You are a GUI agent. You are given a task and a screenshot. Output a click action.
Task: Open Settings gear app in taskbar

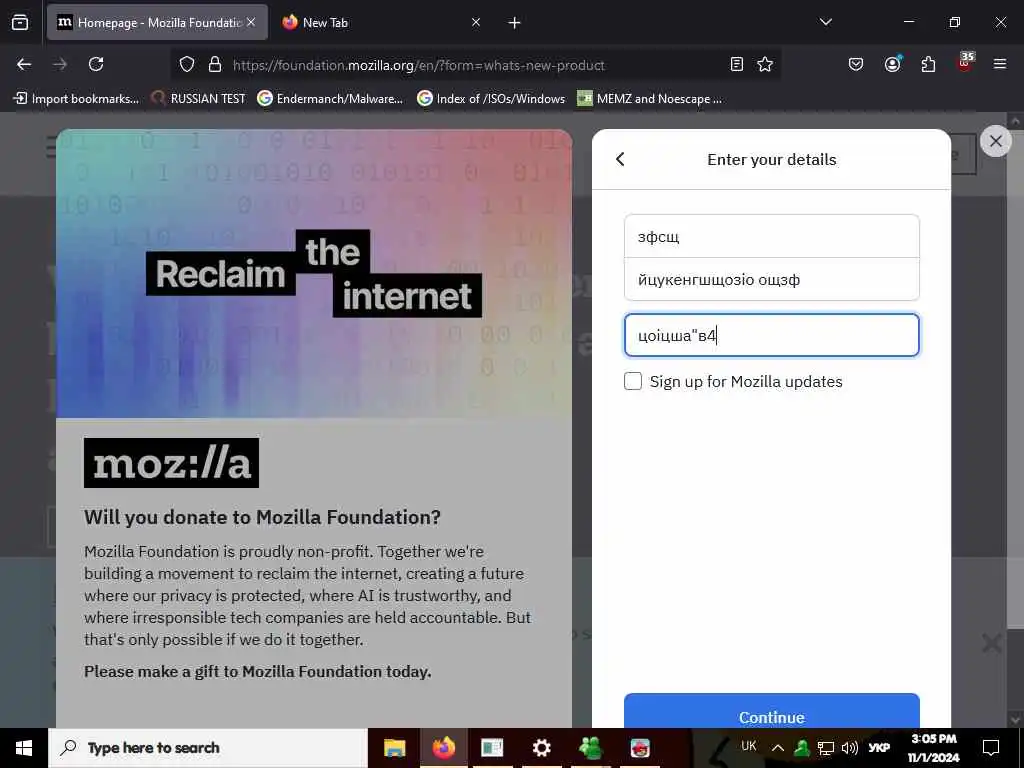click(541, 748)
